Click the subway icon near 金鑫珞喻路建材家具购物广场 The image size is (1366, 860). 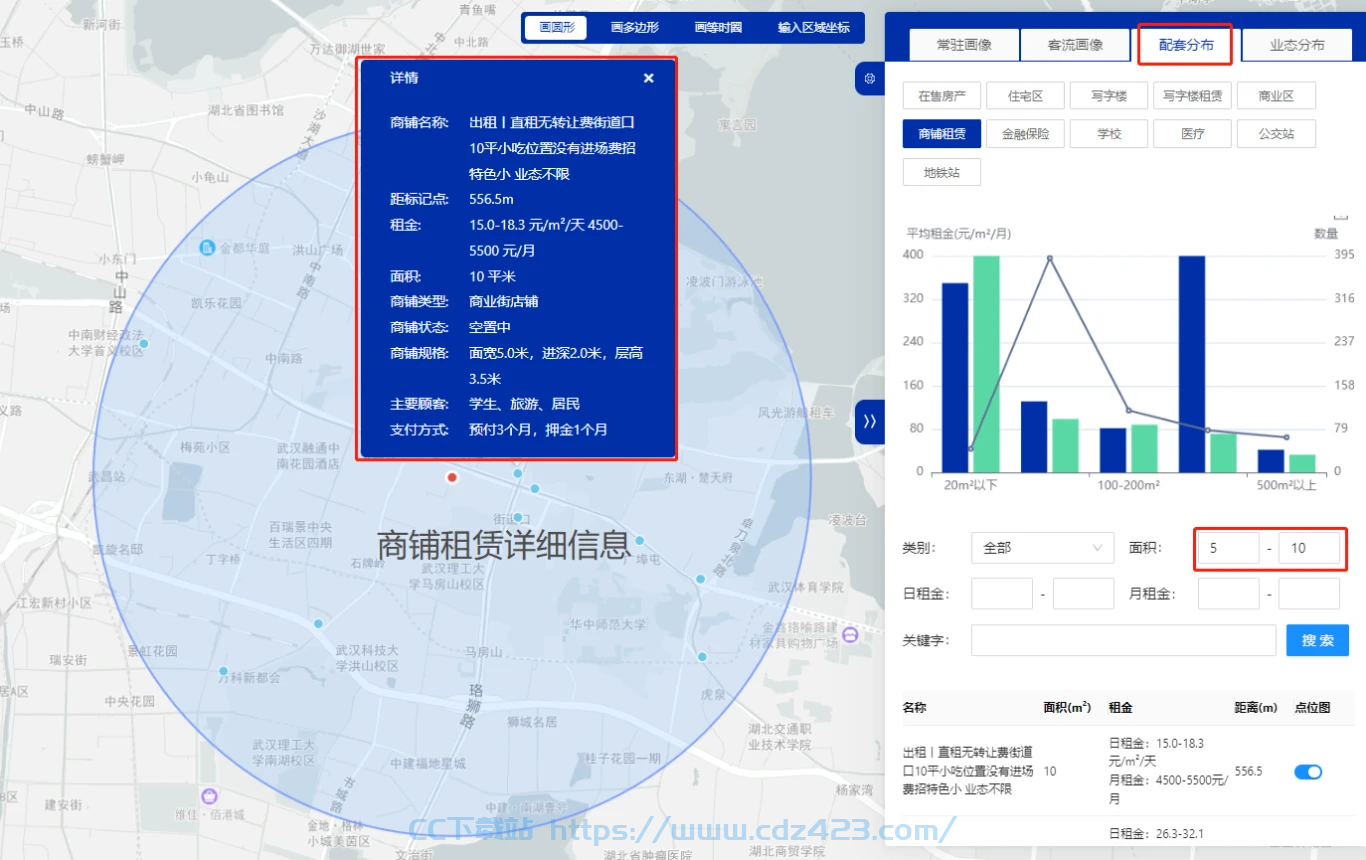(850, 633)
